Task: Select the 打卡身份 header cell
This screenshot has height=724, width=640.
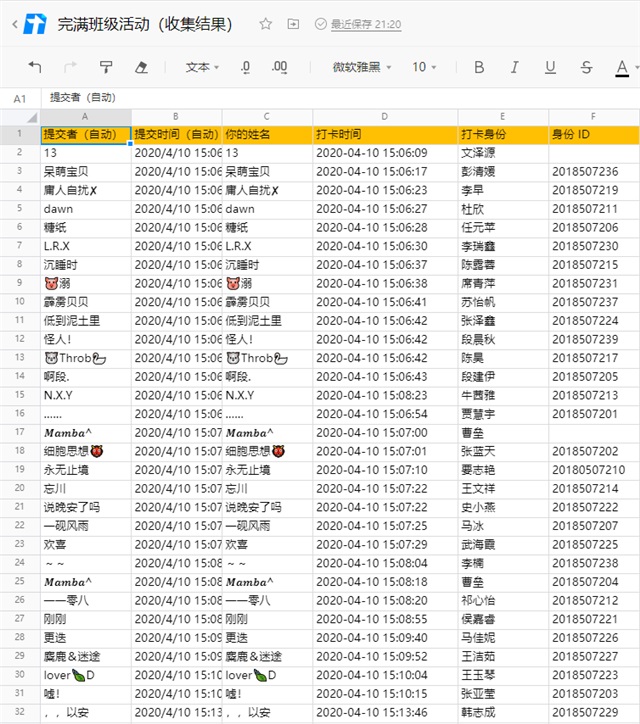Action: click(x=503, y=134)
